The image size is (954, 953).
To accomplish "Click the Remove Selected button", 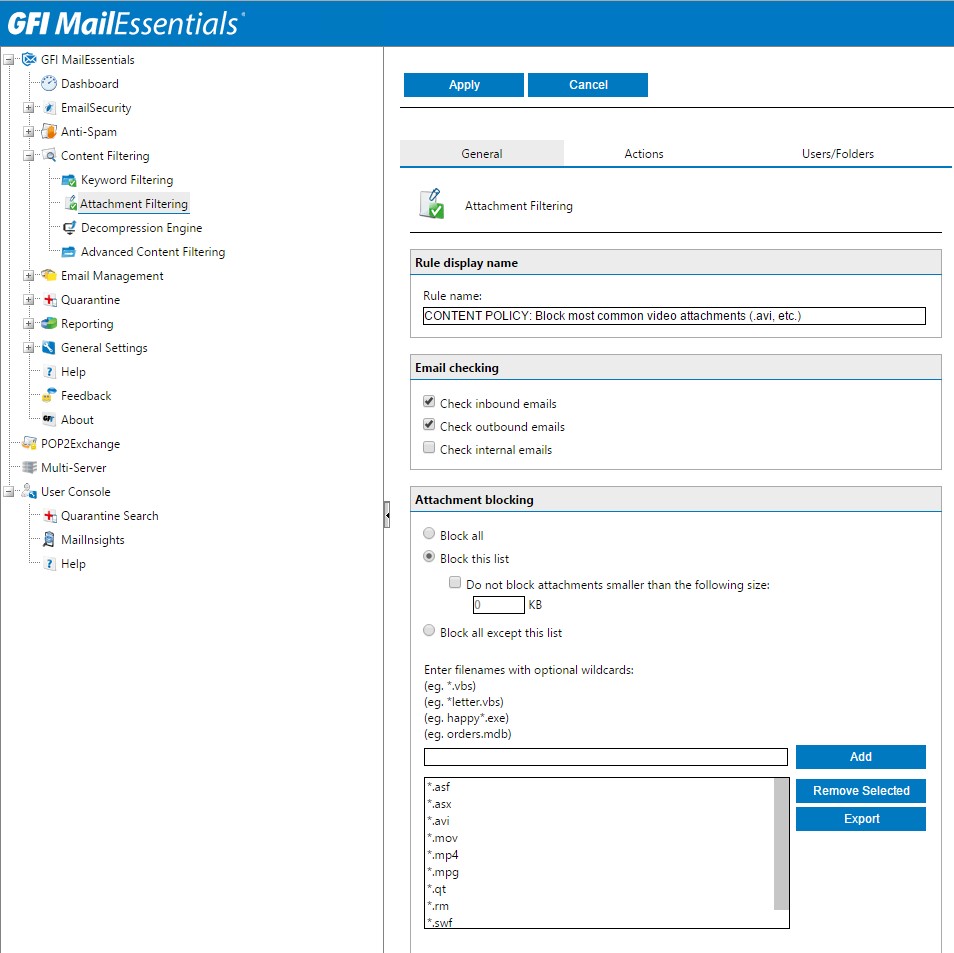I will point(861,791).
